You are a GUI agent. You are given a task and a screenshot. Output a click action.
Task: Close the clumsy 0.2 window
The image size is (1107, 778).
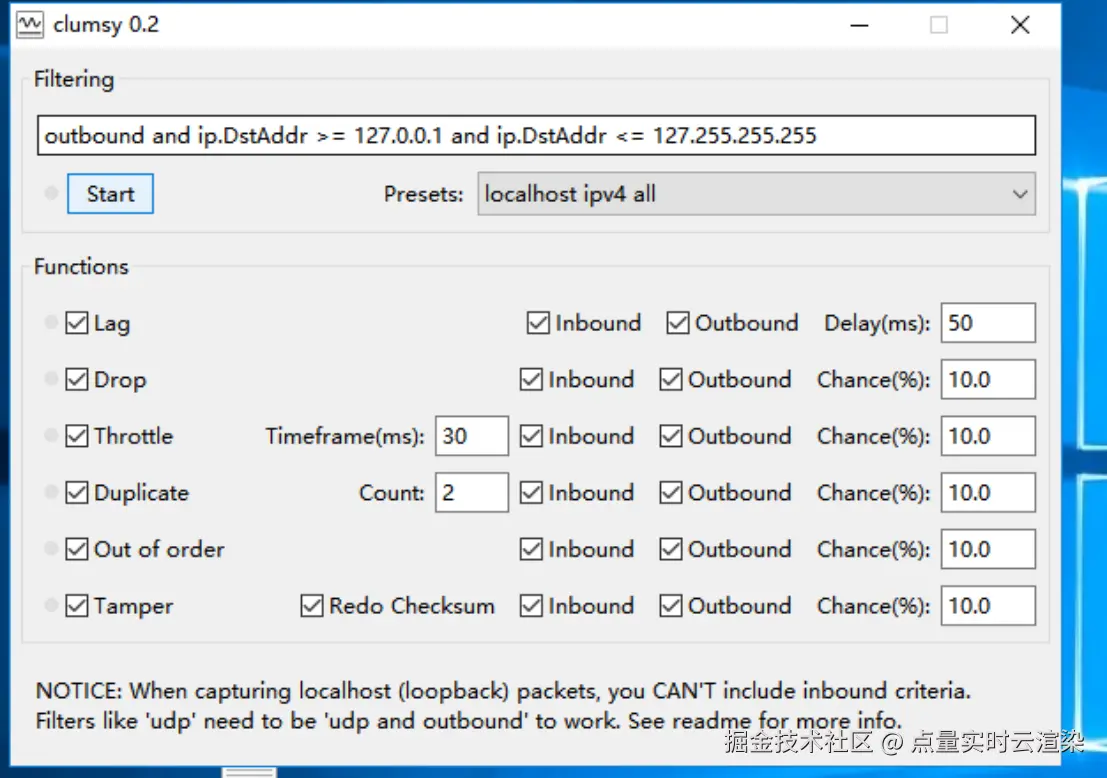click(1019, 25)
